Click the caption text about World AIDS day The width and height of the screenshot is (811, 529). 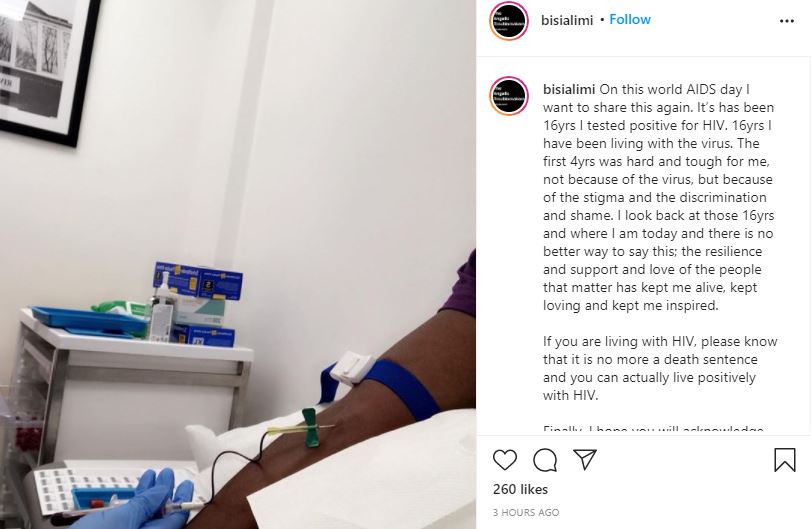pyautogui.click(x=659, y=197)
